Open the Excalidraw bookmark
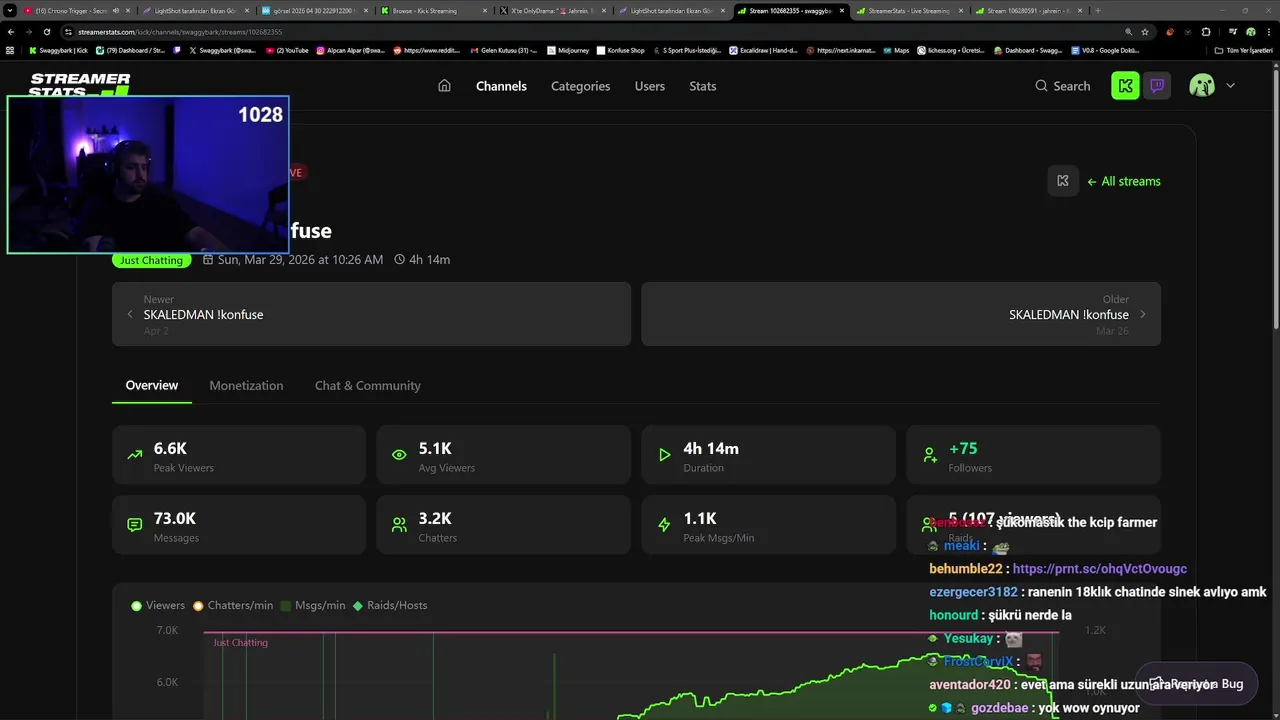Screen dimensions: 1280x720 coord(763,50)
